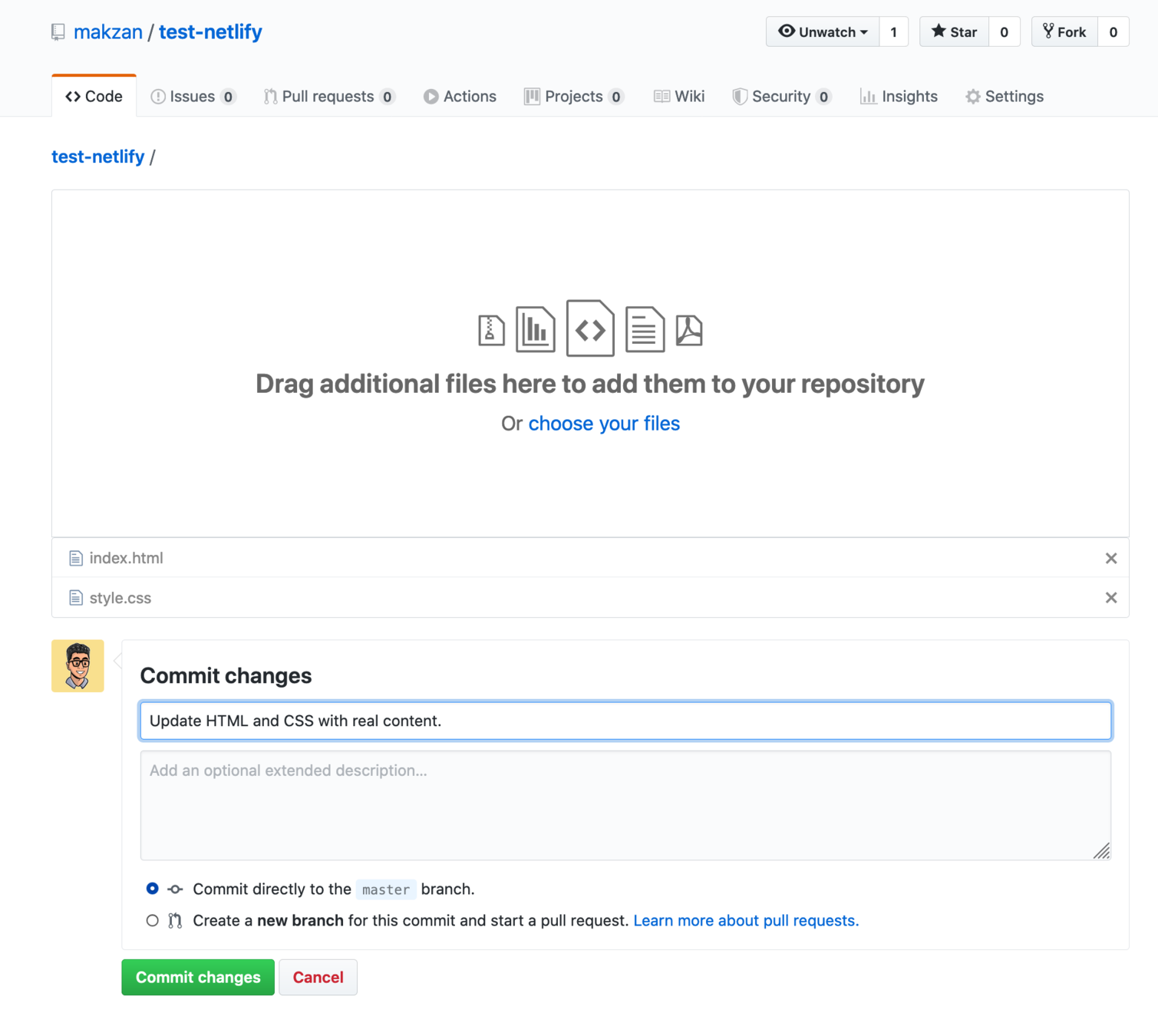Click the Wiki book icon

pyautogui.click(x=661, y=97)
